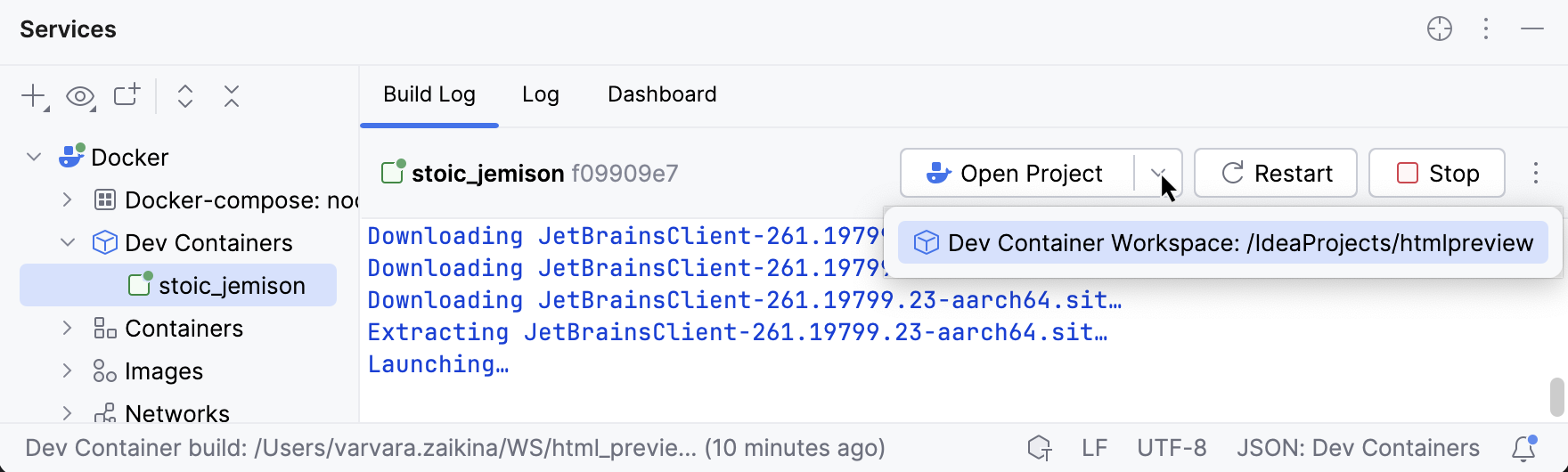Switch to the Dashboard tab
This screenshot has width=1568, height=472.
[x=662, y=94]
